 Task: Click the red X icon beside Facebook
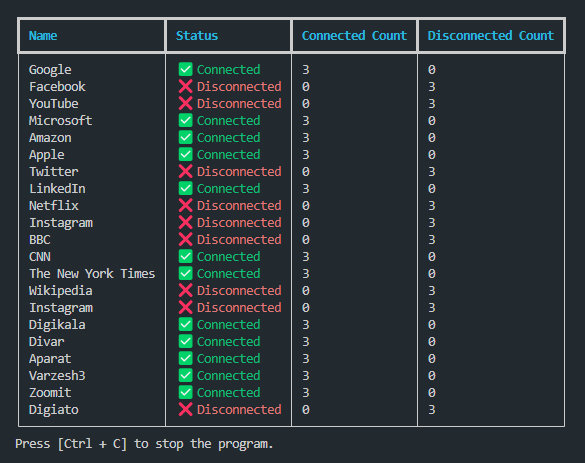pyautogui.click(x=185, y=86)
